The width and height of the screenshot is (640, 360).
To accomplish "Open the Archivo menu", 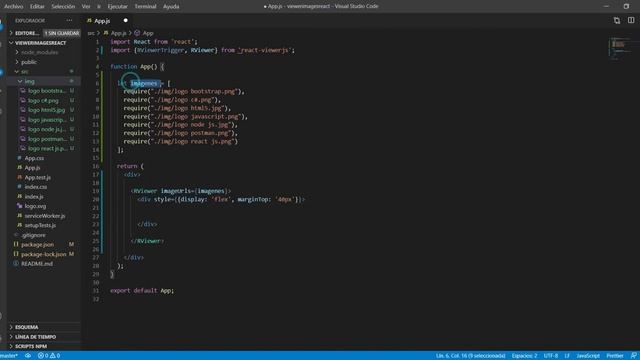I will click(x=13, y=7).
